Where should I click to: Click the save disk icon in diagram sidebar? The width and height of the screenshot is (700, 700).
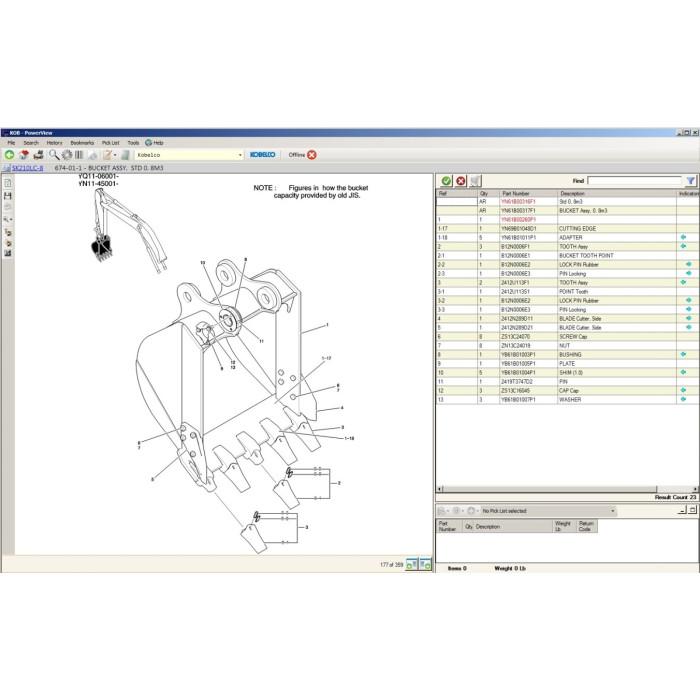(8, 196)
